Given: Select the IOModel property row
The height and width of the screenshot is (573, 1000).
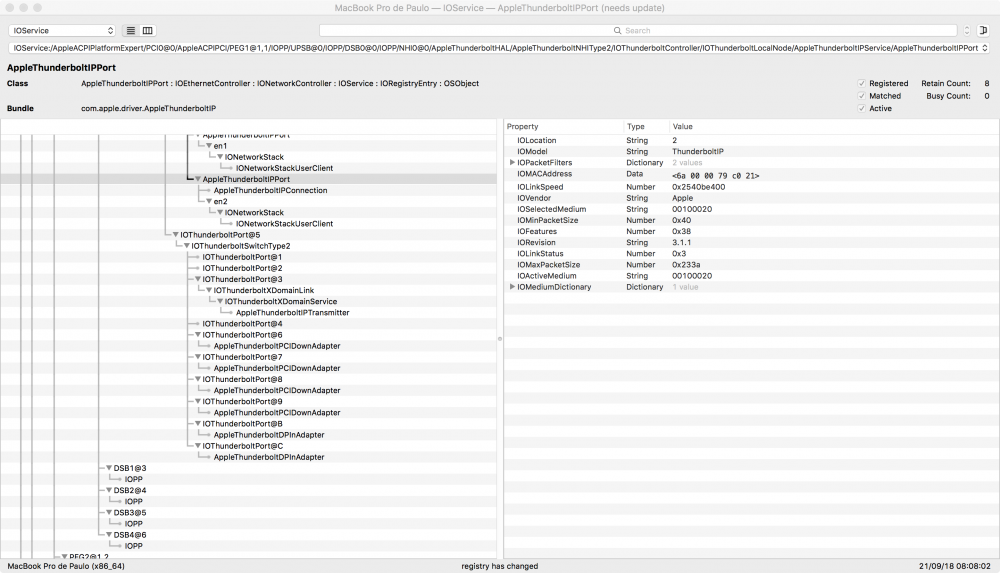Looking at the screenshot, I should tap(751, 152).
